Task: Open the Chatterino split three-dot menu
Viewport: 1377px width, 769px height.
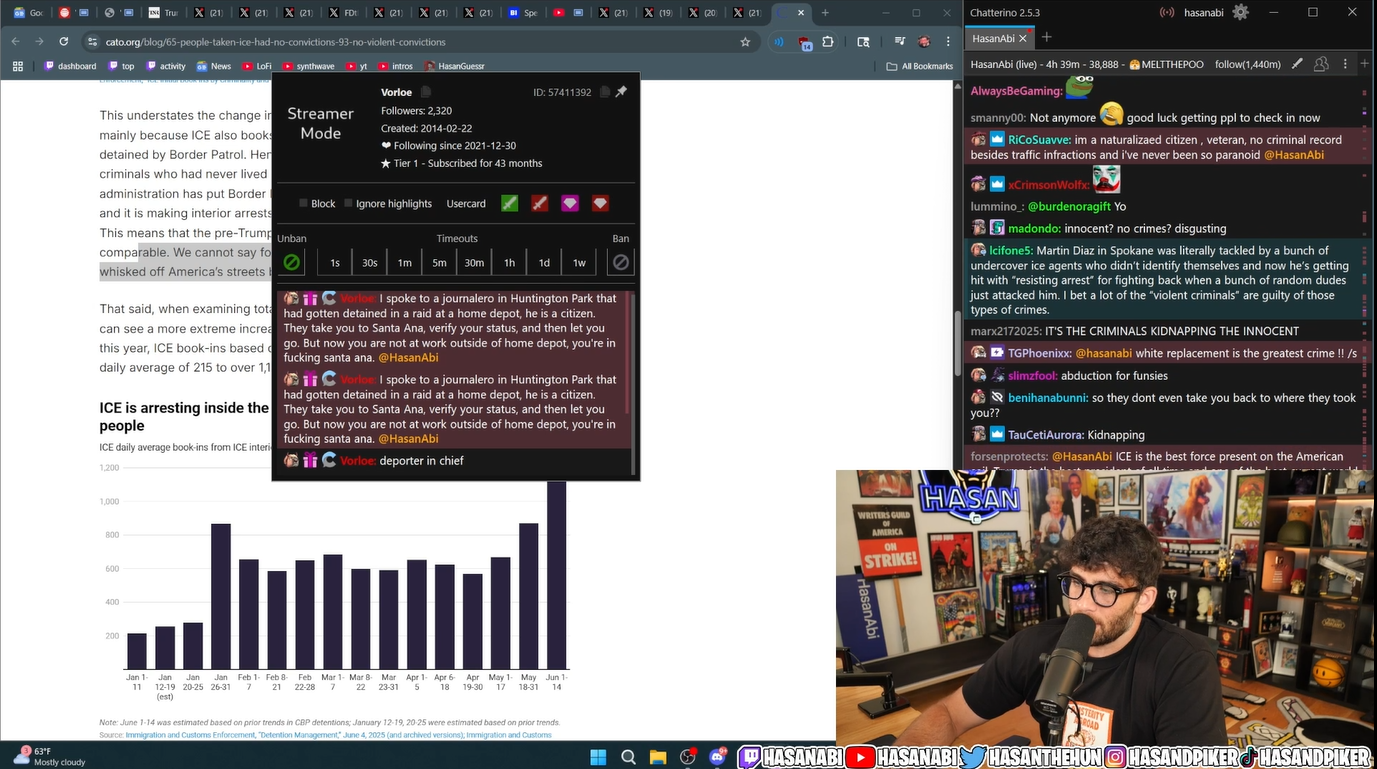Action: [1344, 64]
